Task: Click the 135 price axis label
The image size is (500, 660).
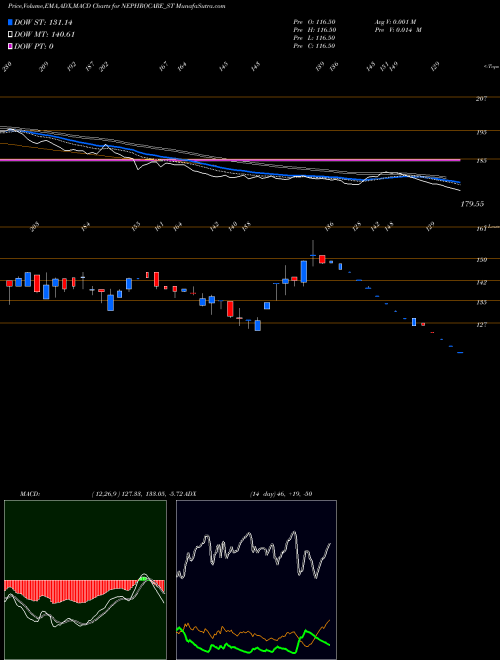Action: (481, 302)
